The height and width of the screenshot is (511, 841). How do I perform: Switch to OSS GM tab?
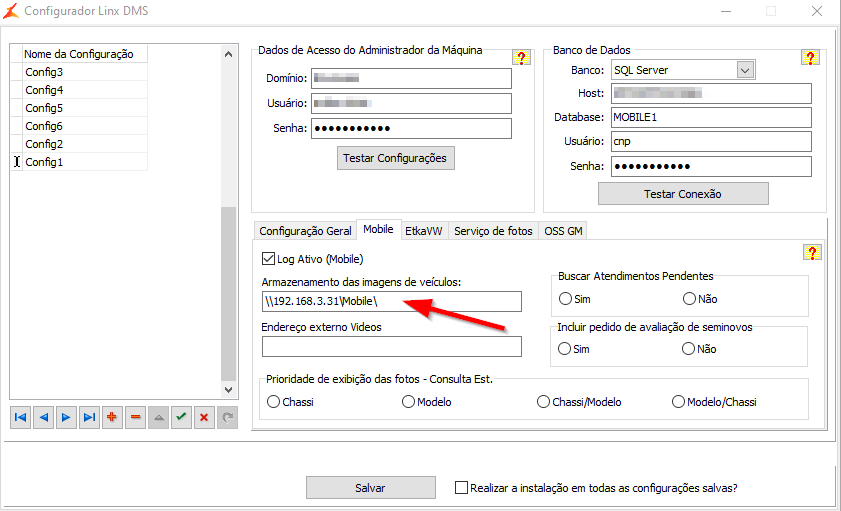[563, 231]
